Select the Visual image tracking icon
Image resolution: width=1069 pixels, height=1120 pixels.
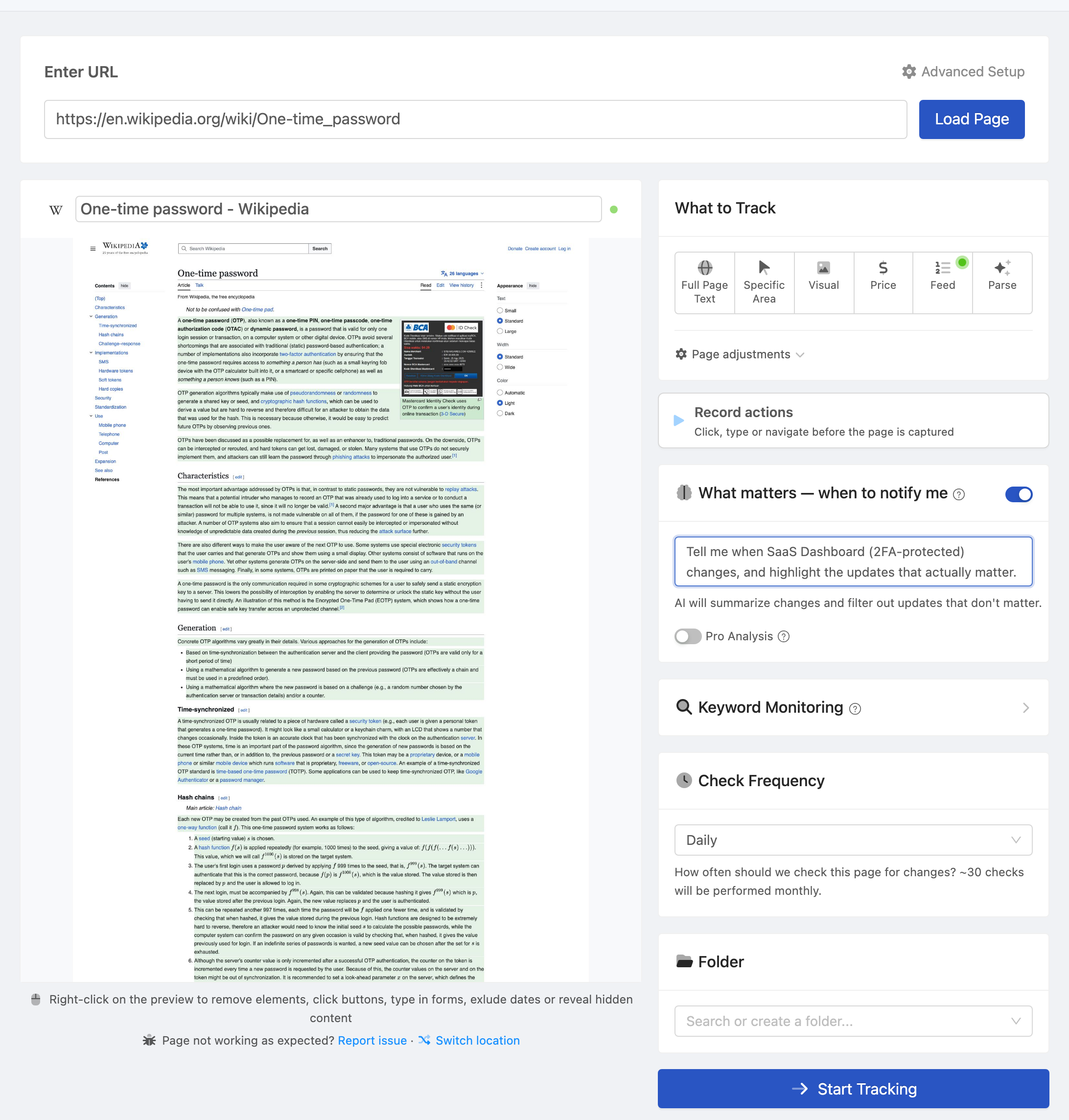point(823,267)
